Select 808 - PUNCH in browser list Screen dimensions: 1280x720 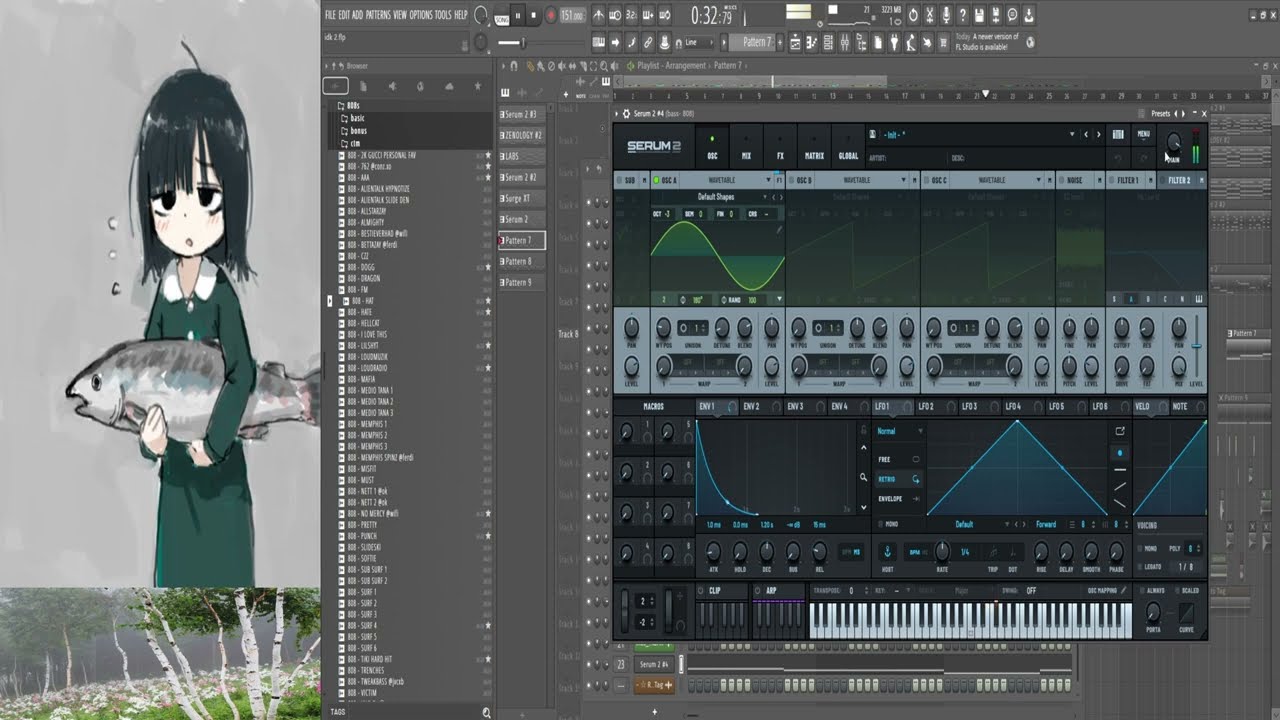(x=363, y=536)
